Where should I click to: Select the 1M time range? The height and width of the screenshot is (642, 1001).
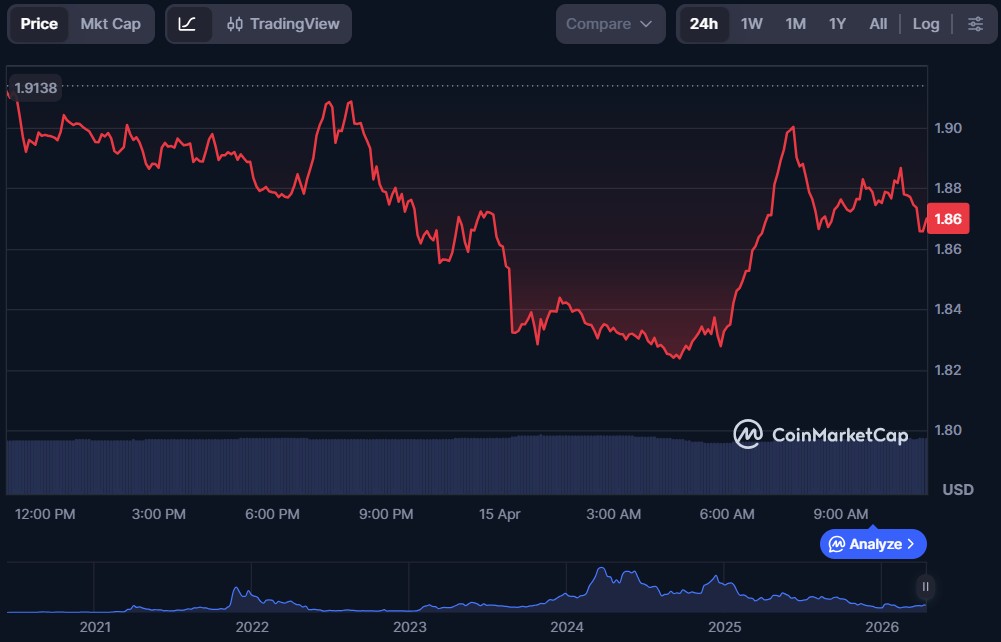(x=795, y=24)
